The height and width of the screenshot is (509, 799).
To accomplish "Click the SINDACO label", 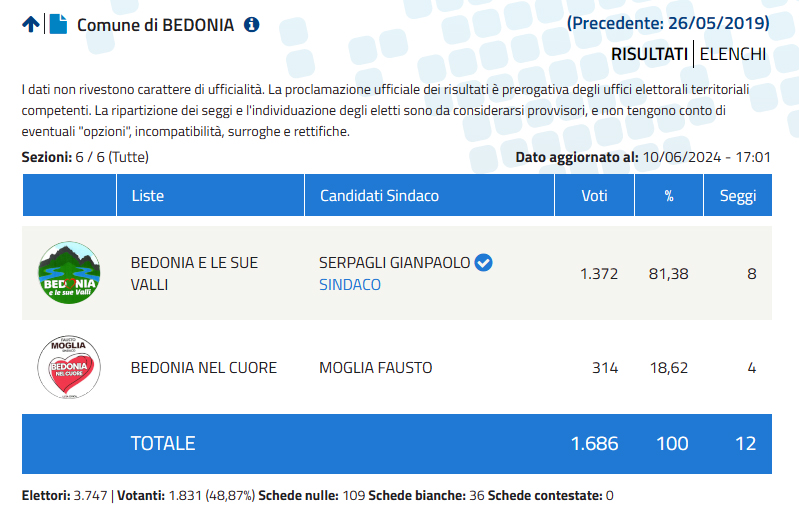I will point(350,284).
